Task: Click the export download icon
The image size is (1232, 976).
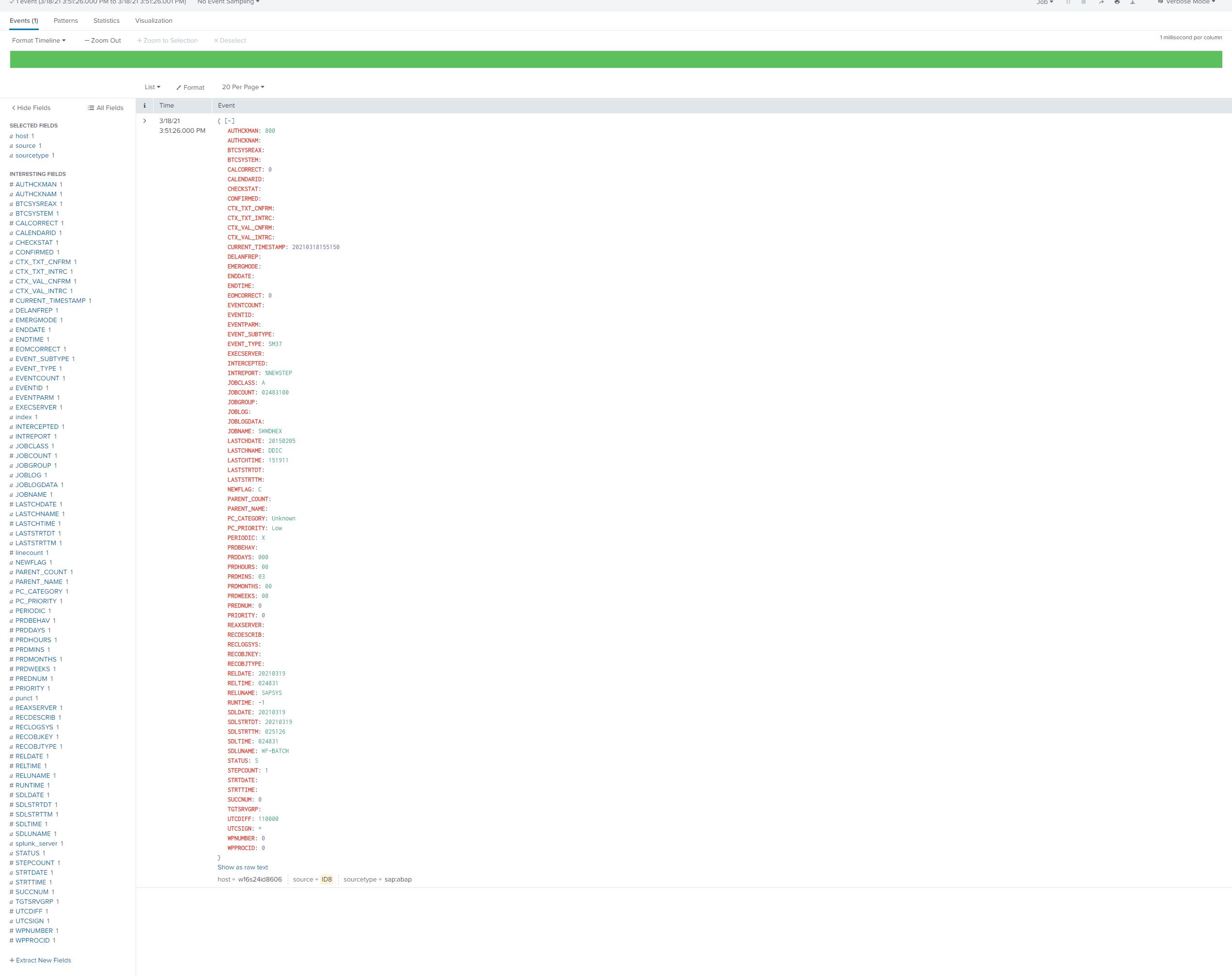Action: [x=1133, y=2]
